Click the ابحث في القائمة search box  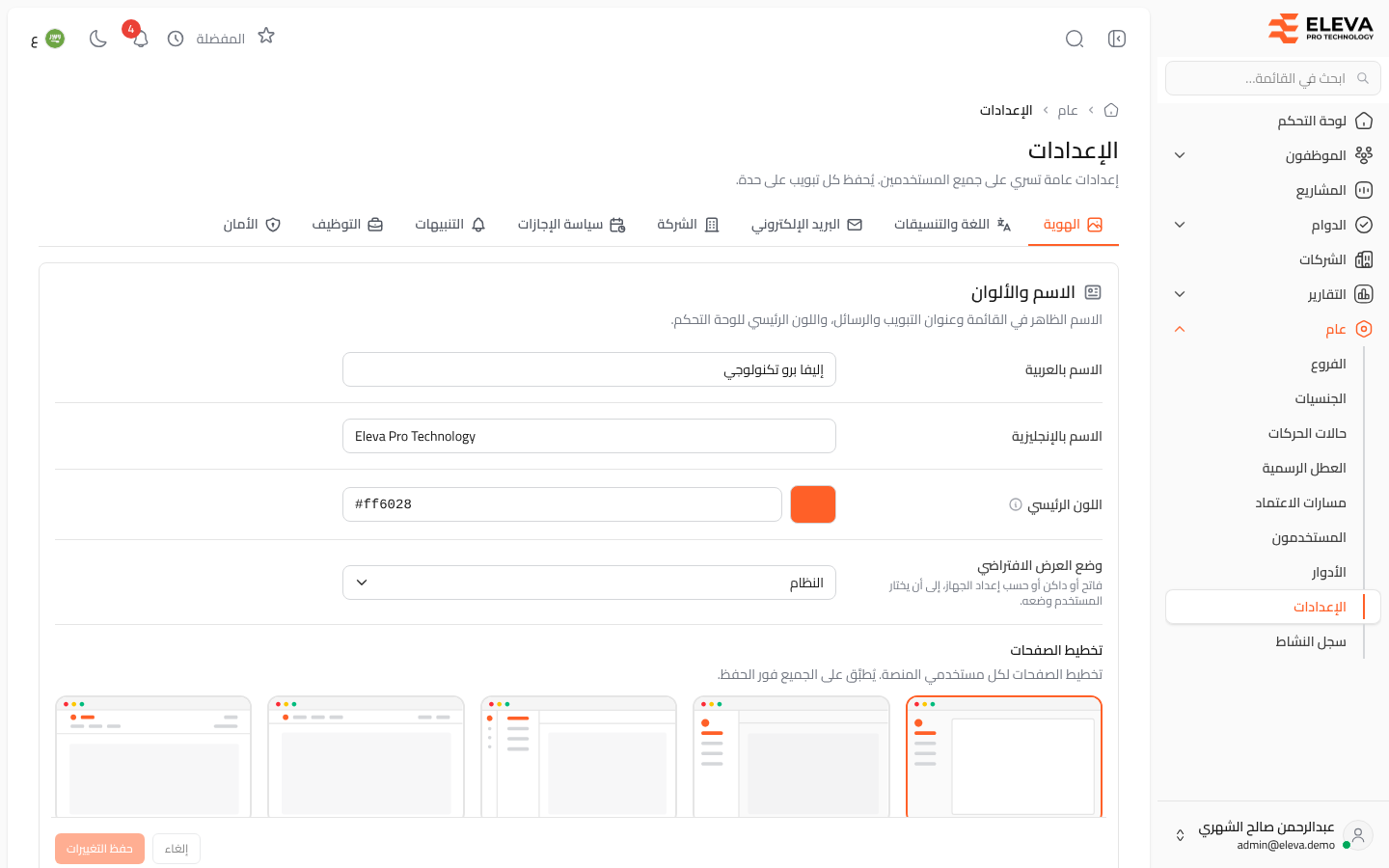click(1273, 78)
